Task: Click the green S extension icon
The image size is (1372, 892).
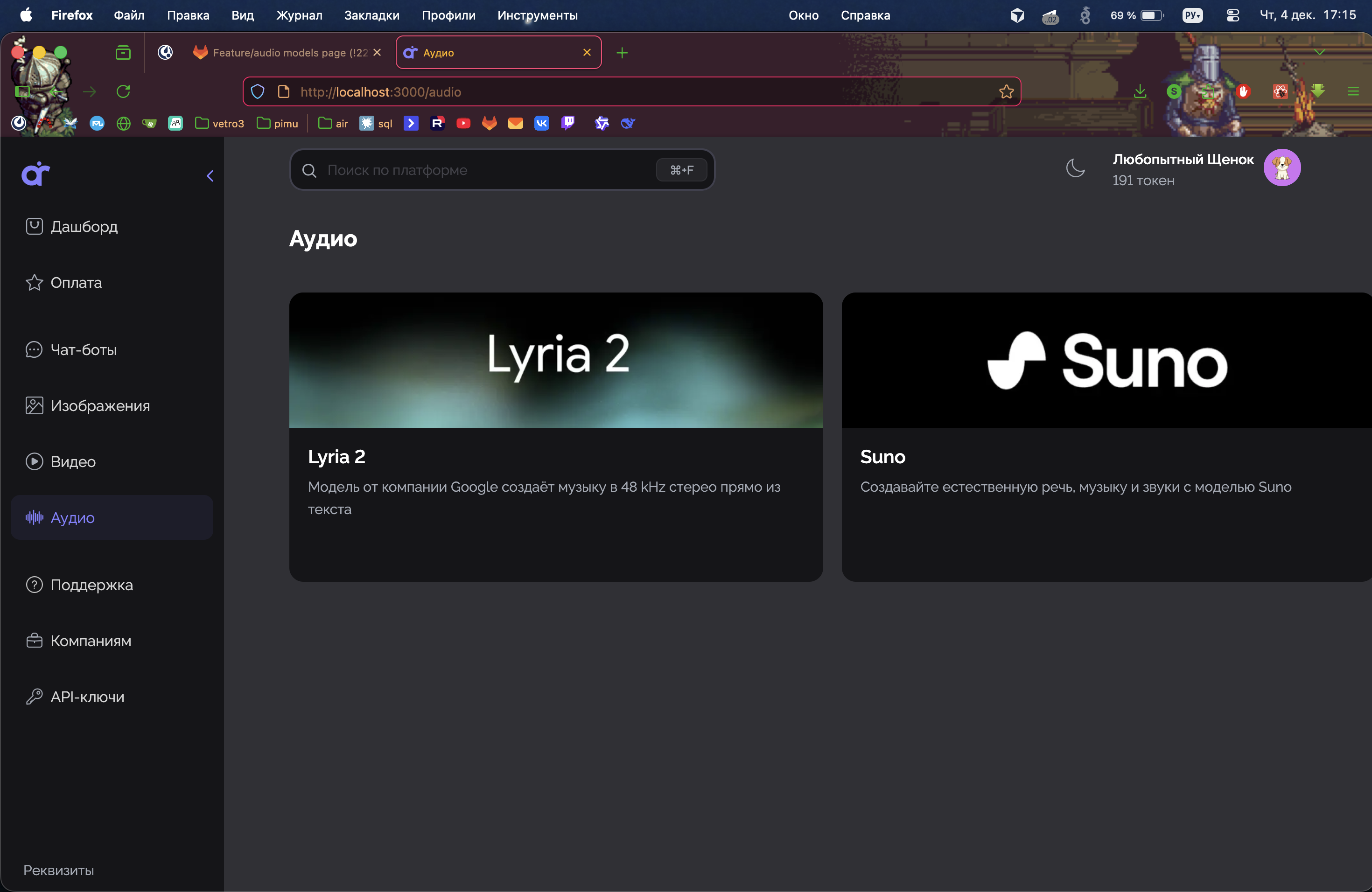Action: [1174, 91]
